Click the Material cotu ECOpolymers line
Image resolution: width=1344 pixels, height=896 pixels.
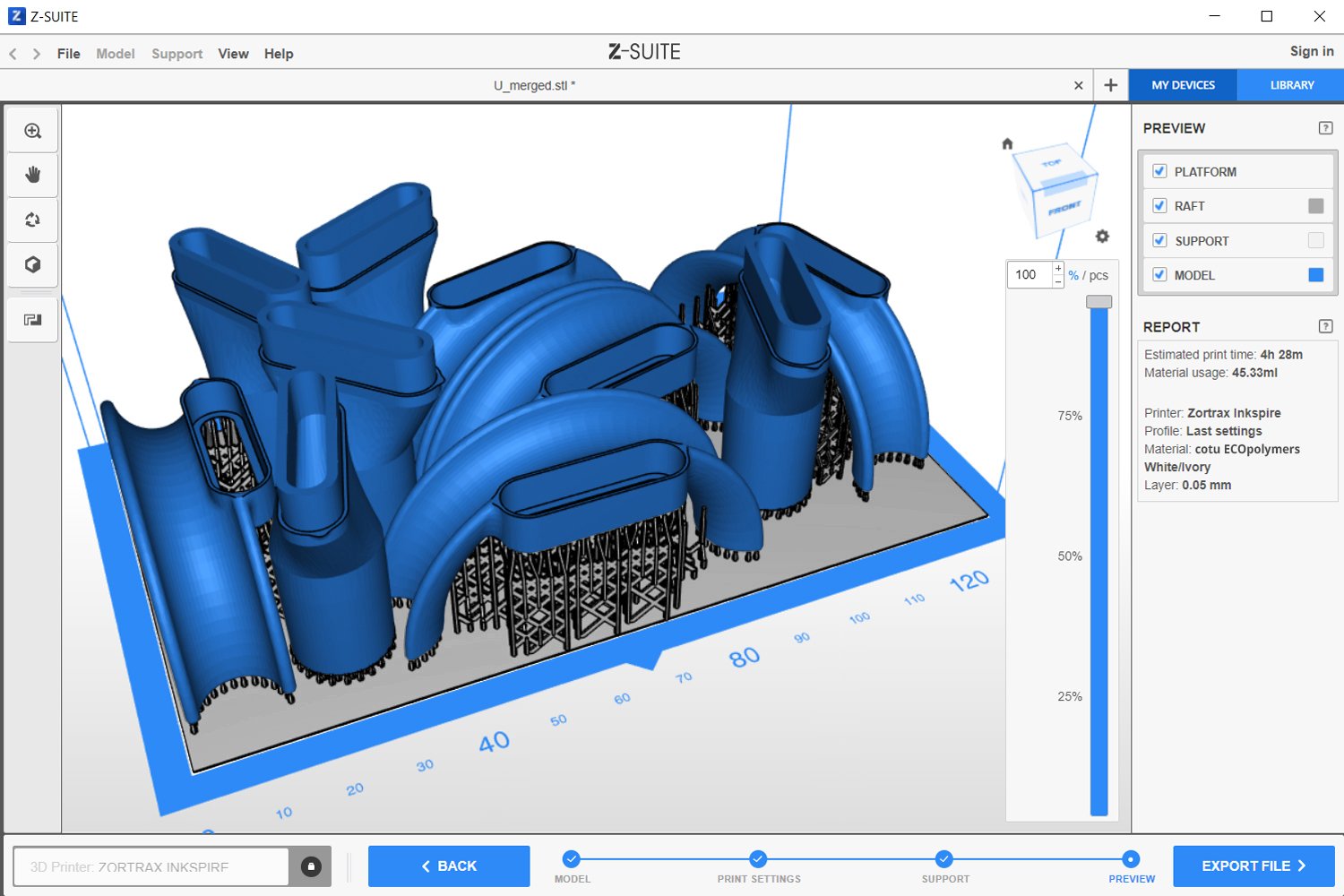point(1222,458)
